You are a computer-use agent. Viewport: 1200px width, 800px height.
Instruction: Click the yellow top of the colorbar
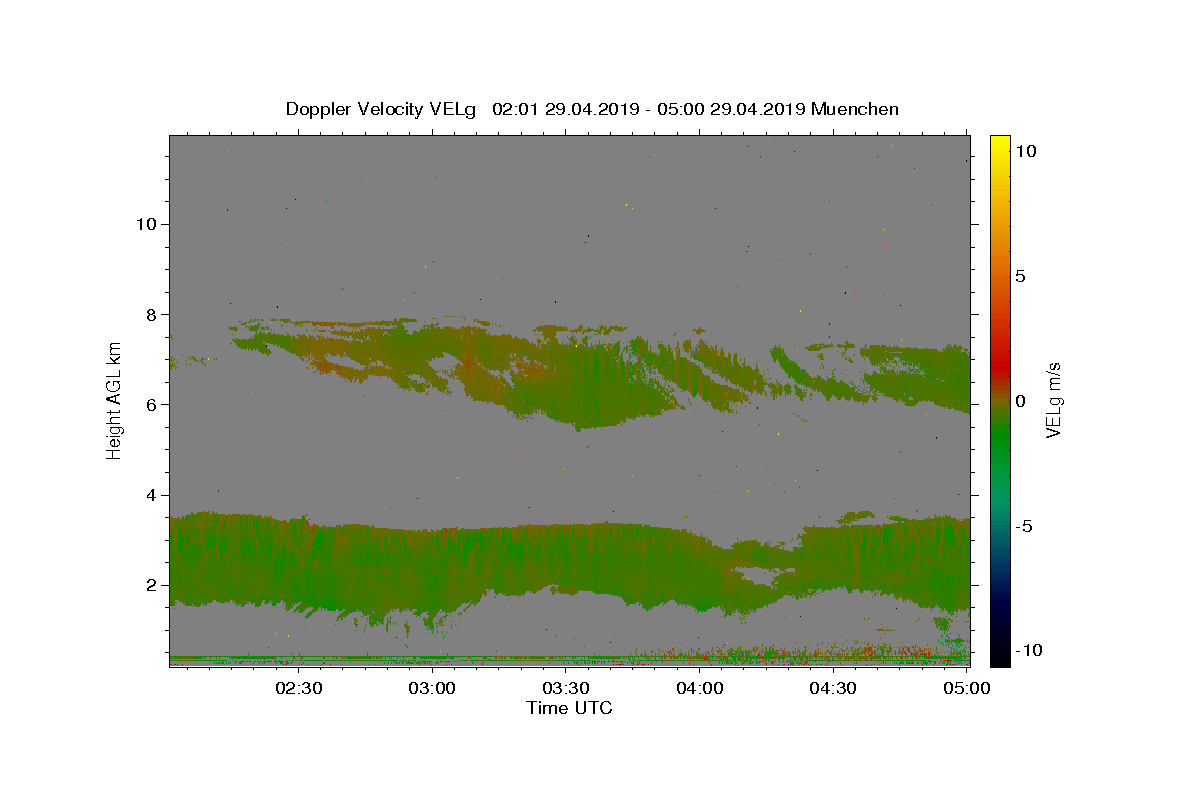point(999,145)
